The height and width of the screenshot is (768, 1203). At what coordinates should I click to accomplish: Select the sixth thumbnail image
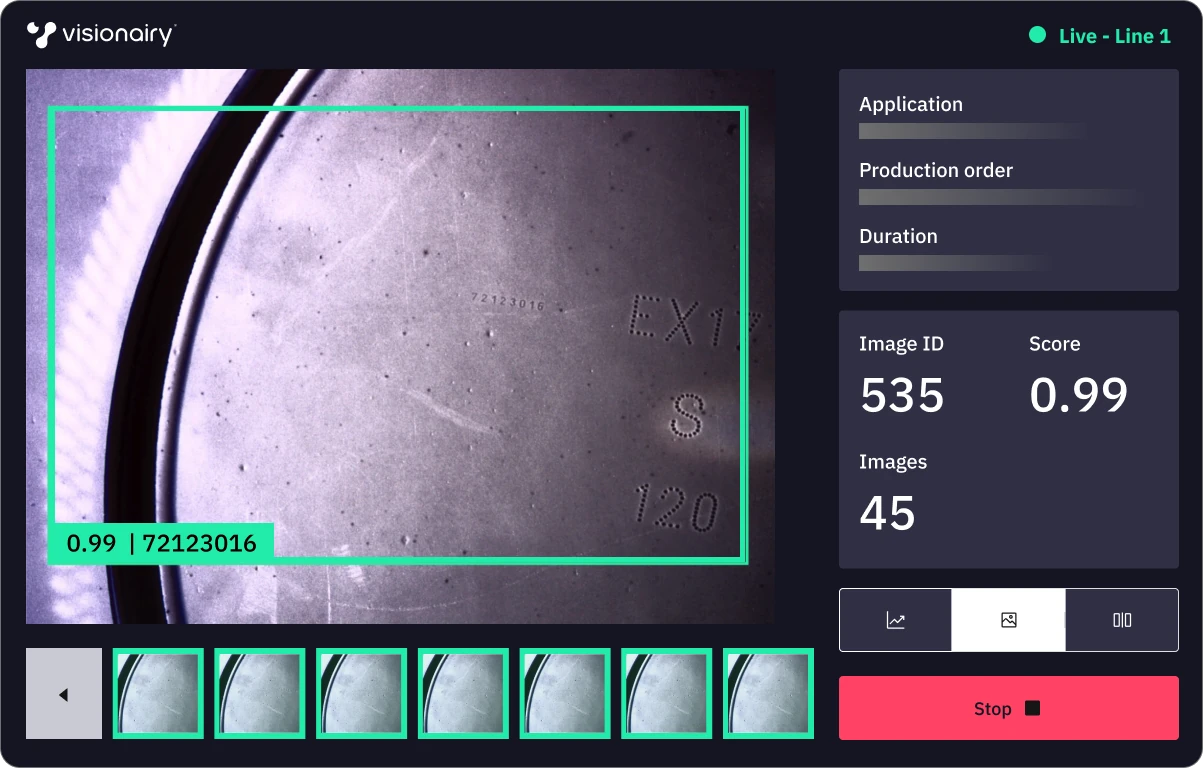667,694
